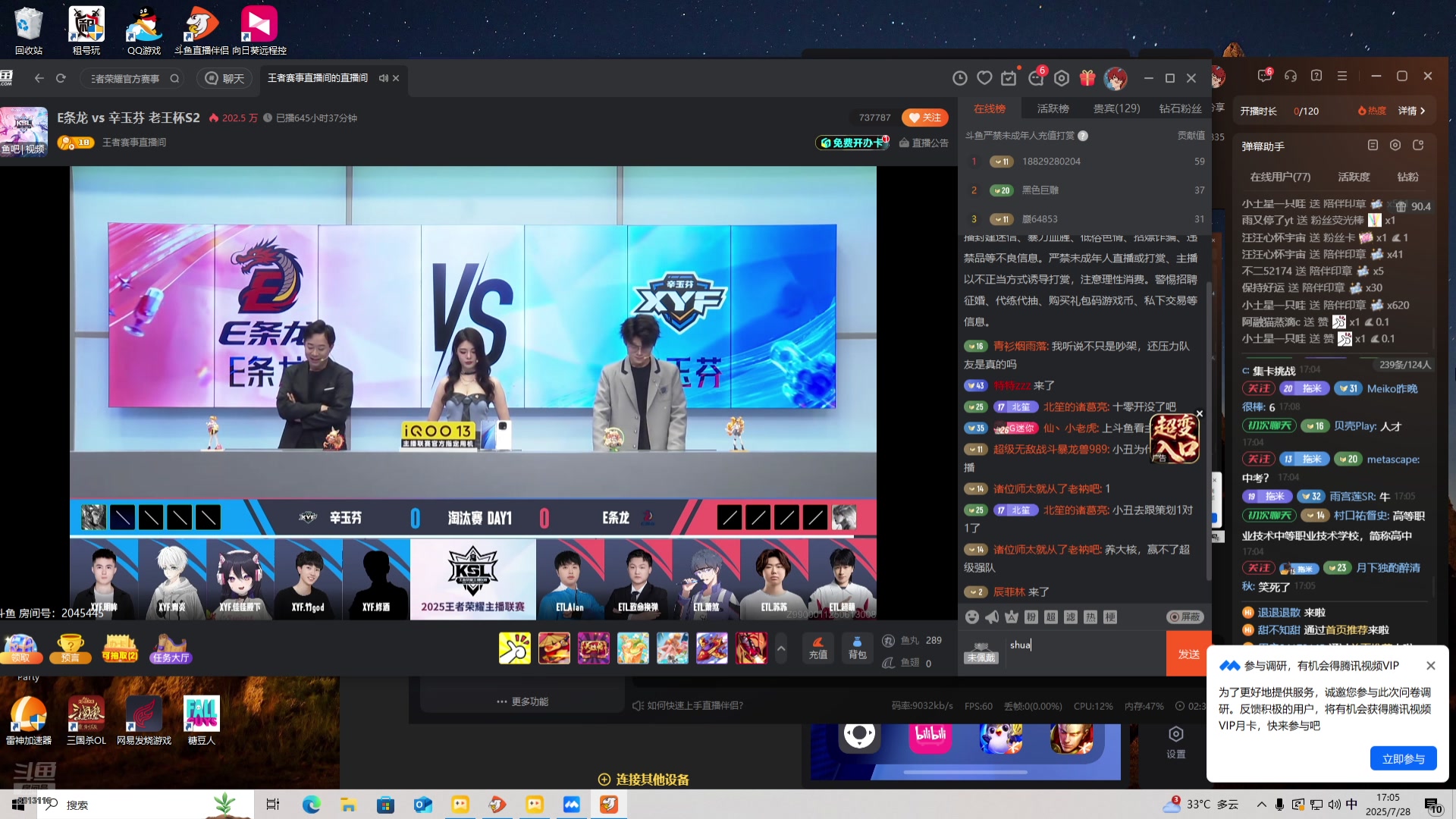Open the 充值 recharge button
The height and width of the screenshot is (819, 1456).
(818, 648)
